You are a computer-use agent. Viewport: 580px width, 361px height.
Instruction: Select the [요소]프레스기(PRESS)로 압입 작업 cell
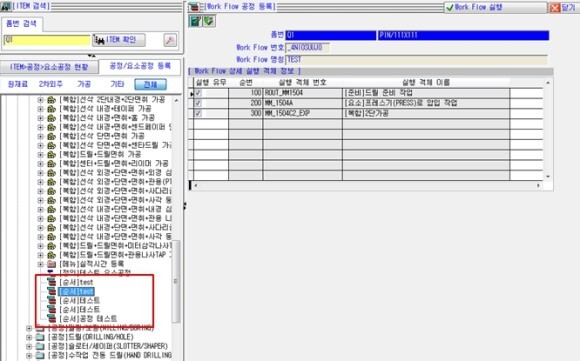click(426, 103)
